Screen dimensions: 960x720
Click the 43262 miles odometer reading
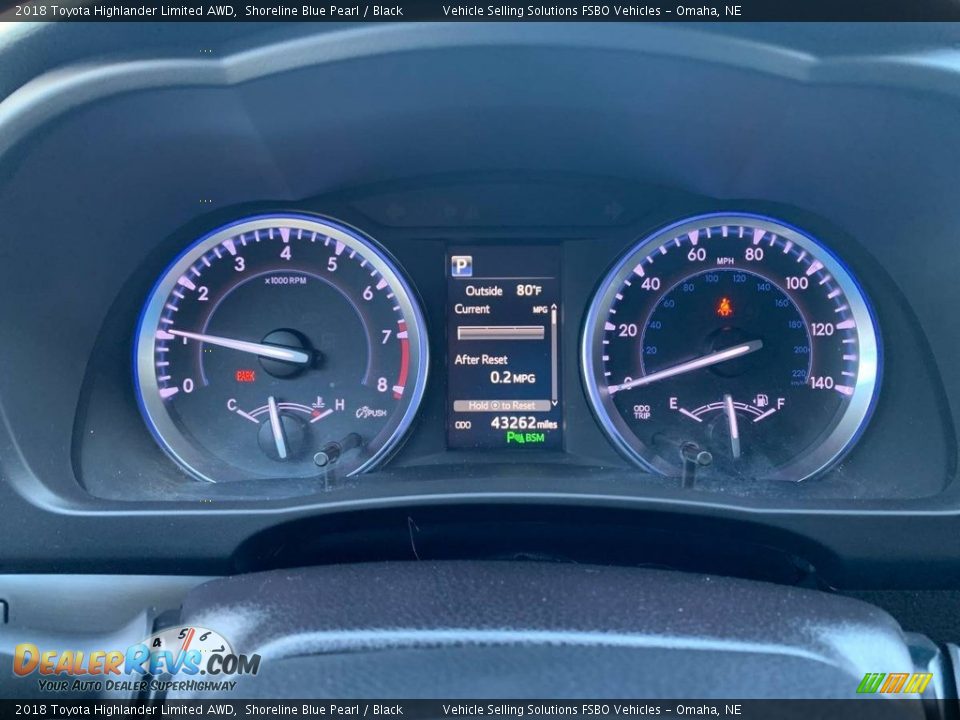[x=524, y=422]
